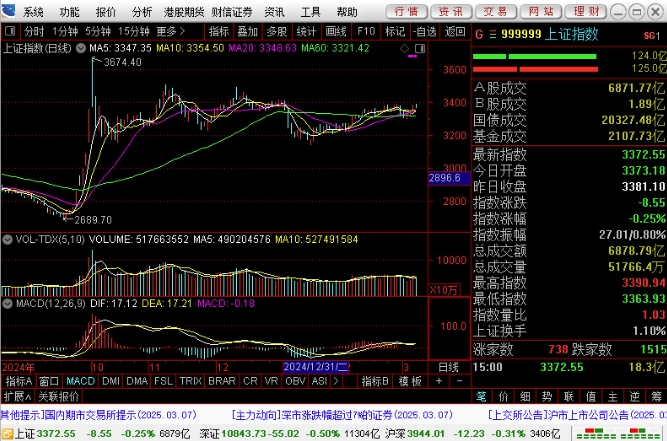Click the triangle icon before VOL-TDX label
The width and height of the screenshot is (667, 441).
tap(7, 240)
